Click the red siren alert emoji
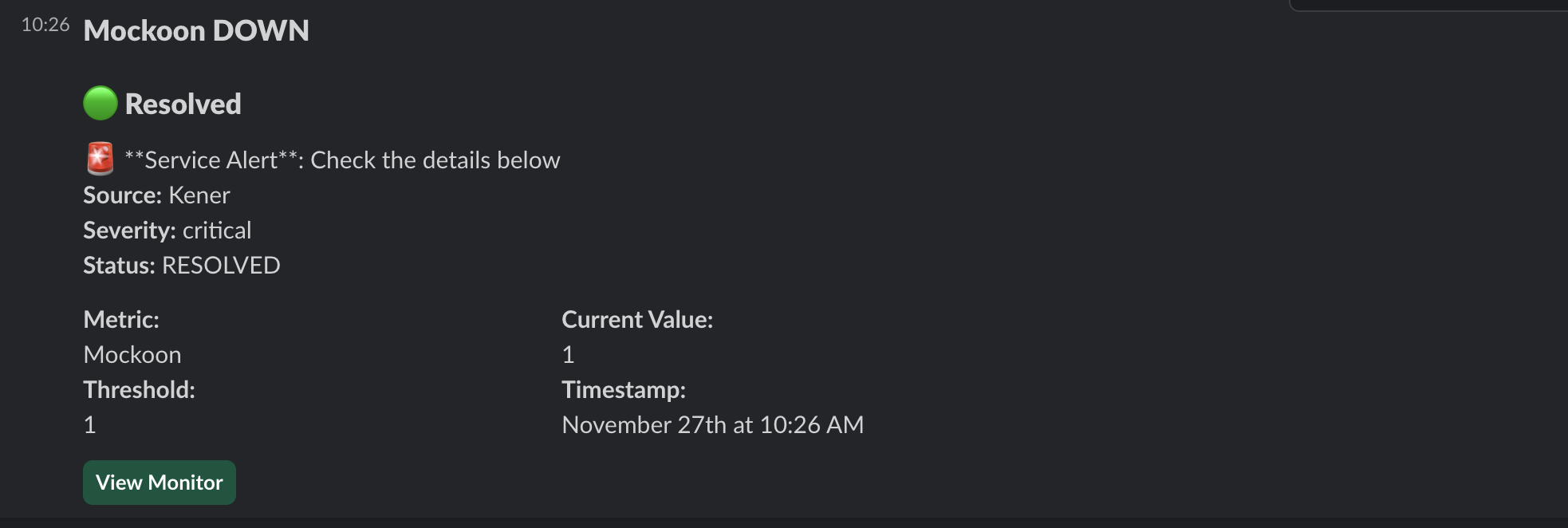 100,159
